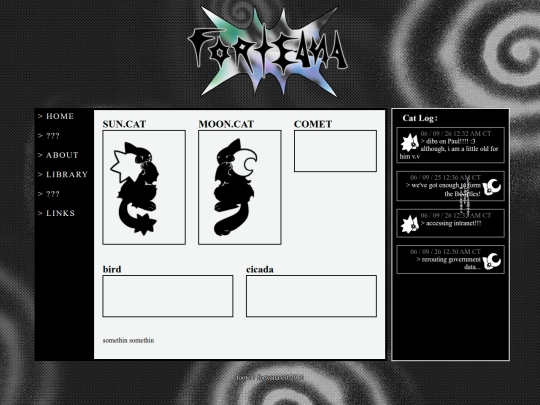
Task: Click the COMET heading
Action: coord(313,124)
